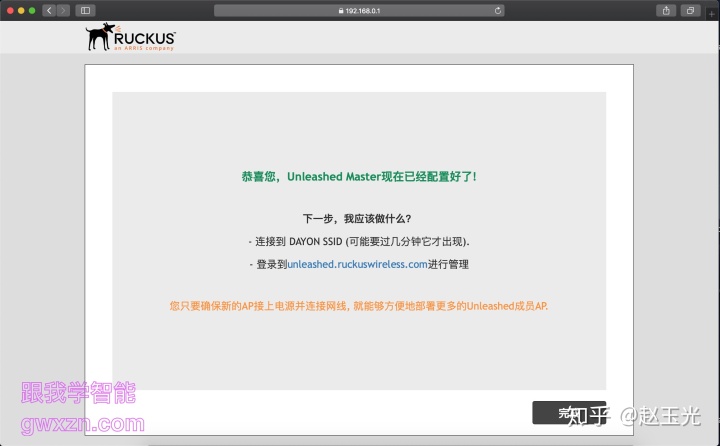Image resolution: width=720 pixels, height=446 pixels.
Task: Go forward with Safari forward arrow
Action: pos(63,11)
